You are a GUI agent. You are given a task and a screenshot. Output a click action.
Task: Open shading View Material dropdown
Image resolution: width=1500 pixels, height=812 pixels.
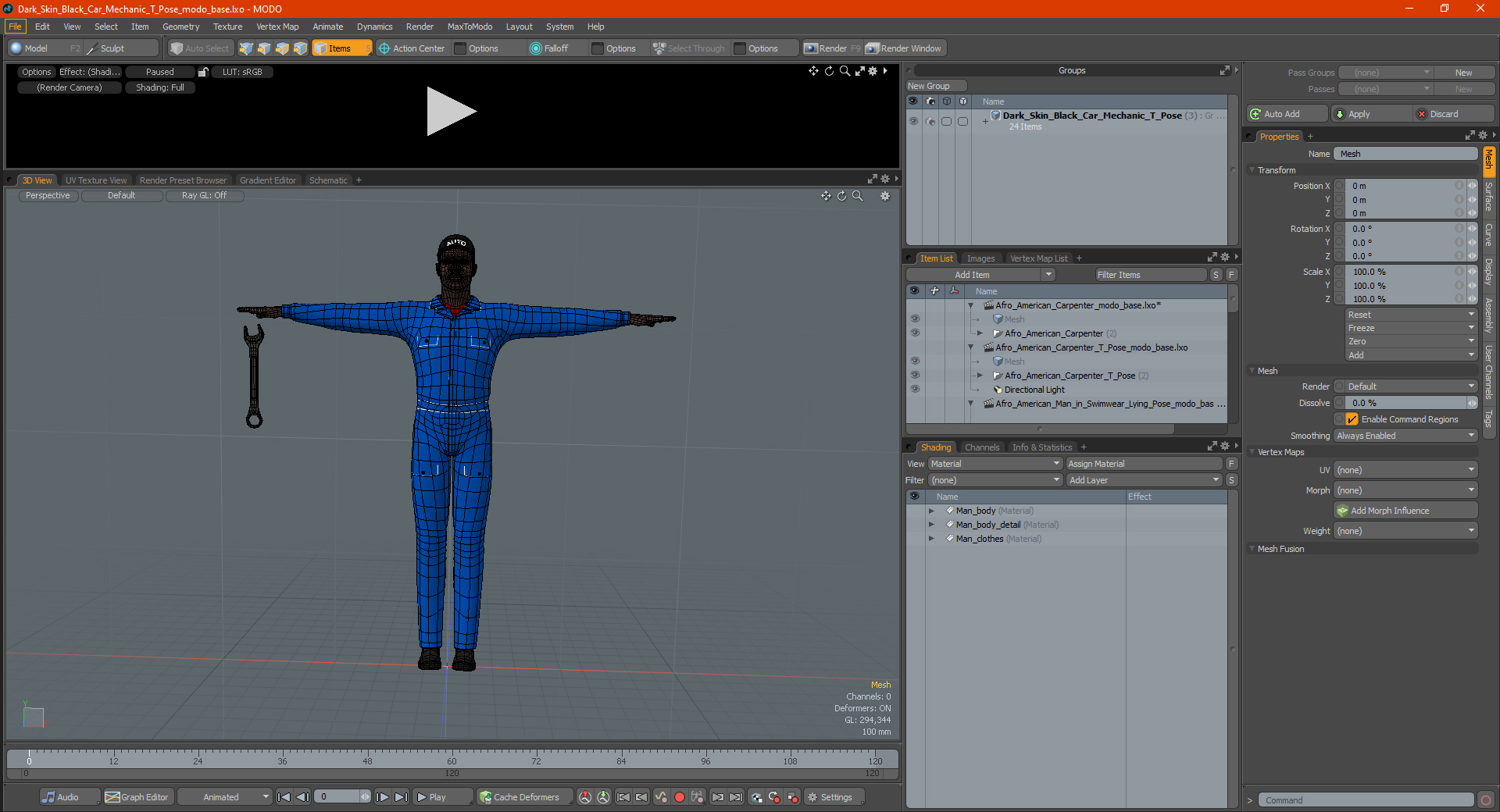[995, 464]
